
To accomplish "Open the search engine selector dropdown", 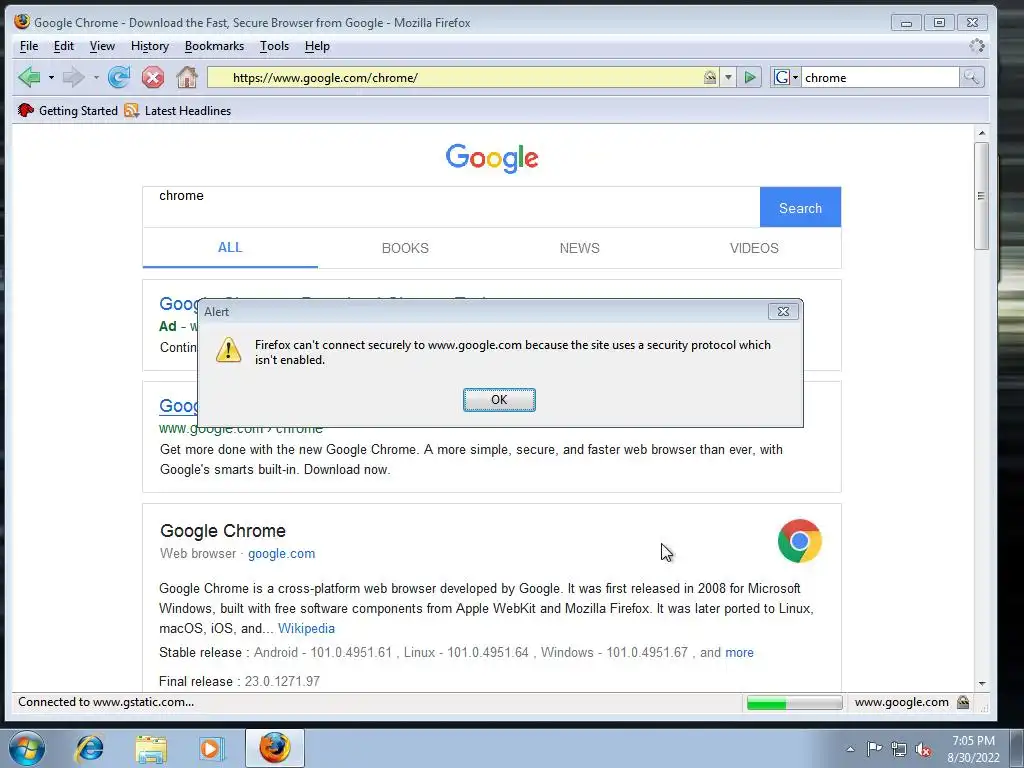I will pos(786,78).
